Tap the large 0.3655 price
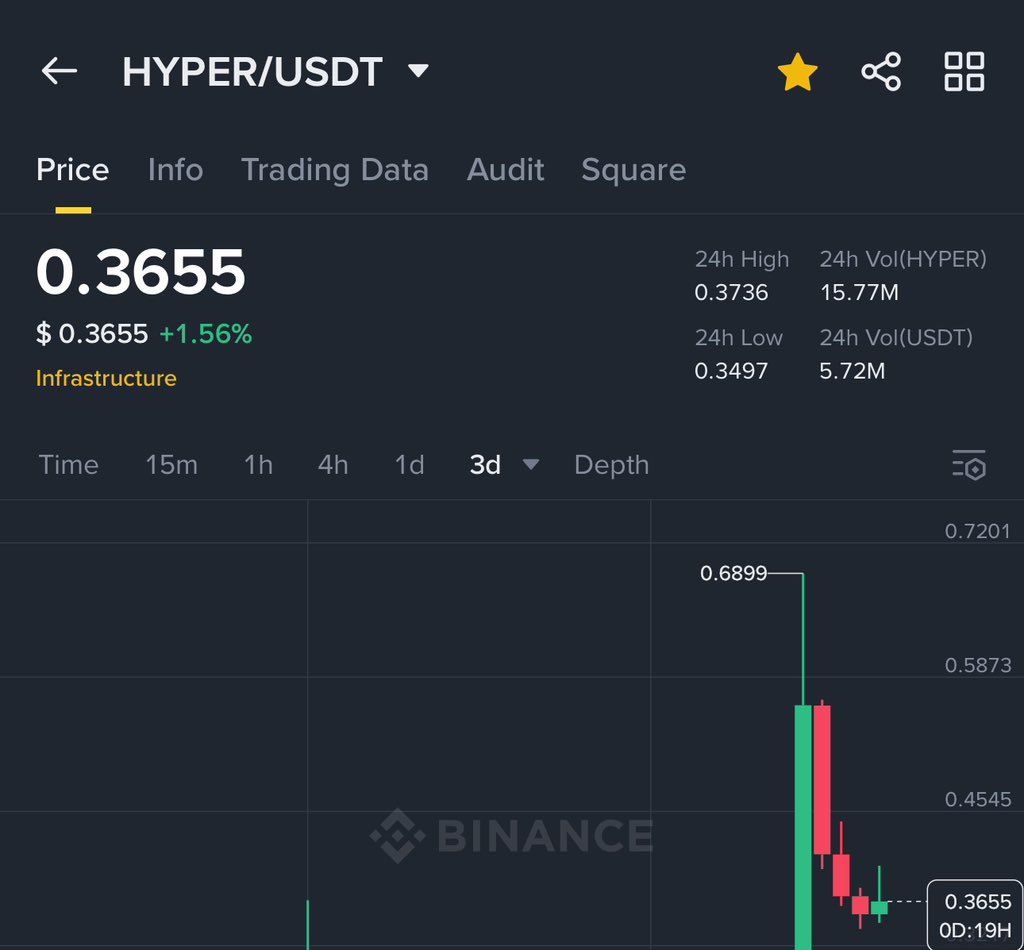The image size is (1024, 950). point(140,272)
